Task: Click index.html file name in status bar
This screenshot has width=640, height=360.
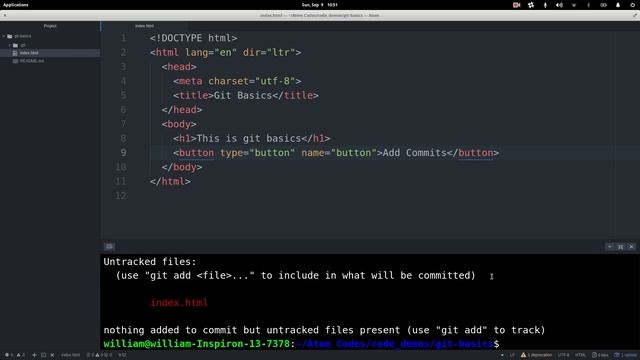Action: click(71, 355)
